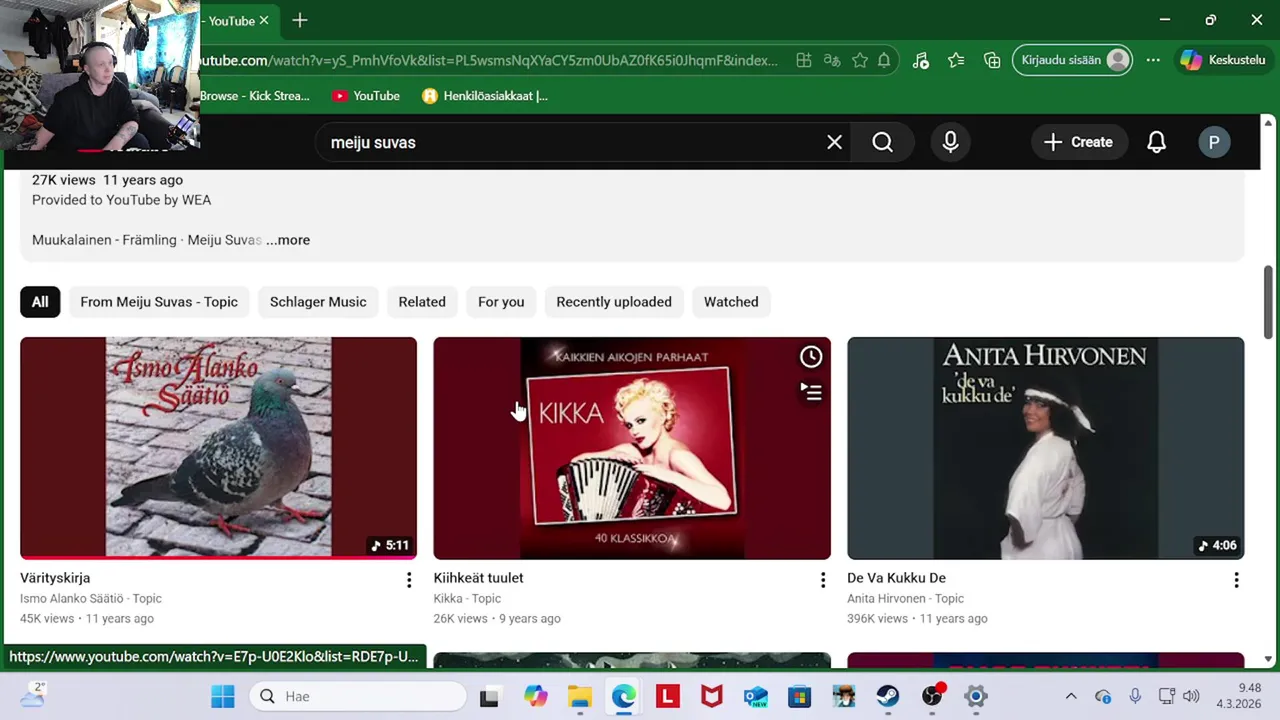Open the media music note toolbar icon

pyautogui.click(x=921, y=60)
